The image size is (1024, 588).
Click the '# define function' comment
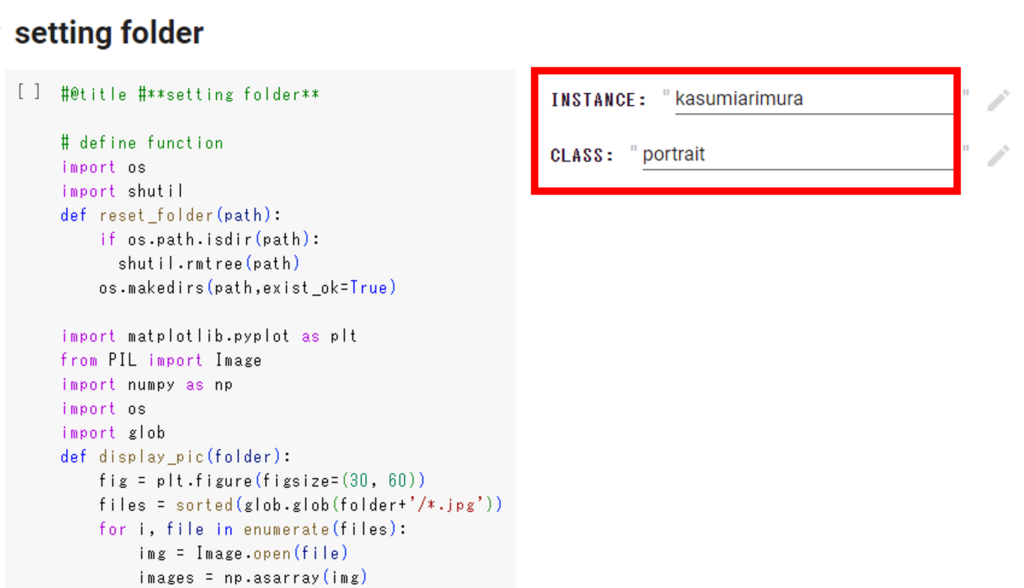coord(142,143)
